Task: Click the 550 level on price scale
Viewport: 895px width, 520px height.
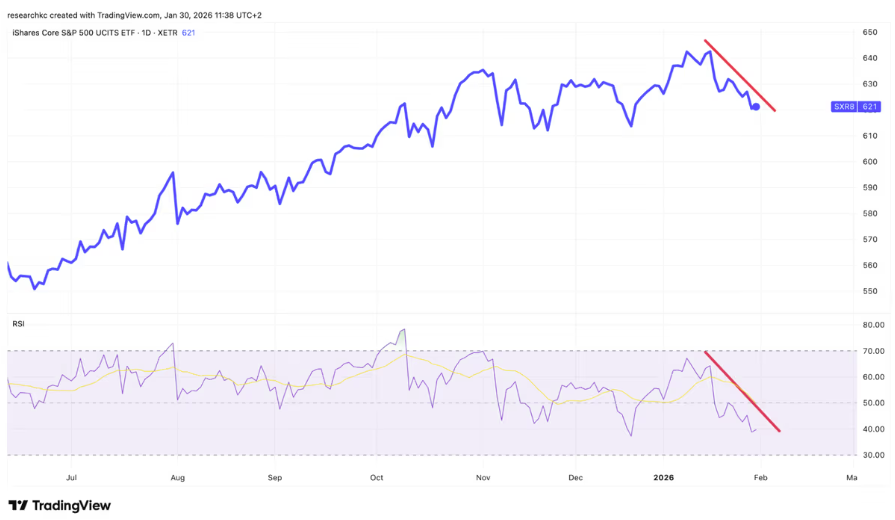Action: (x=870, y=291)
